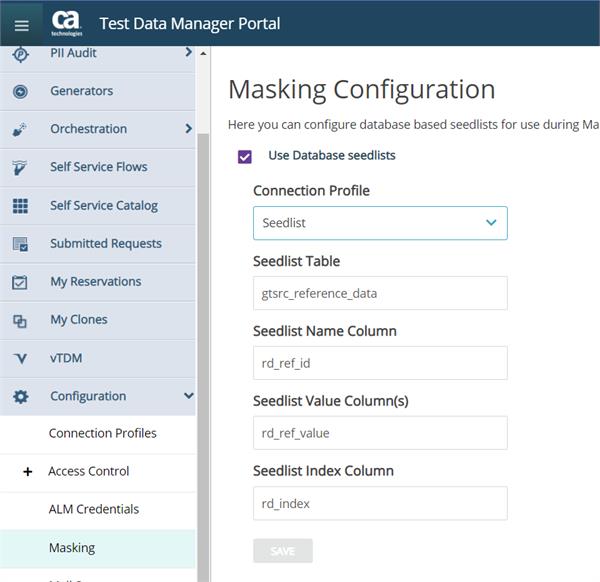Click the sidebar scrollbar up arrow
The image size is (600, 582).
(204, 54)
